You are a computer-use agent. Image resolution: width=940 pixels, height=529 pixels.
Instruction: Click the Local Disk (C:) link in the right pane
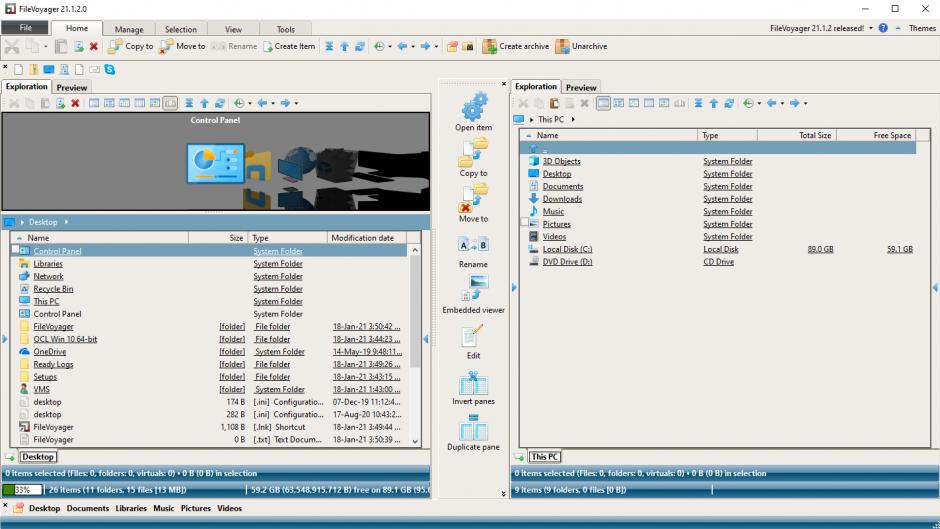tap(567, 249)
